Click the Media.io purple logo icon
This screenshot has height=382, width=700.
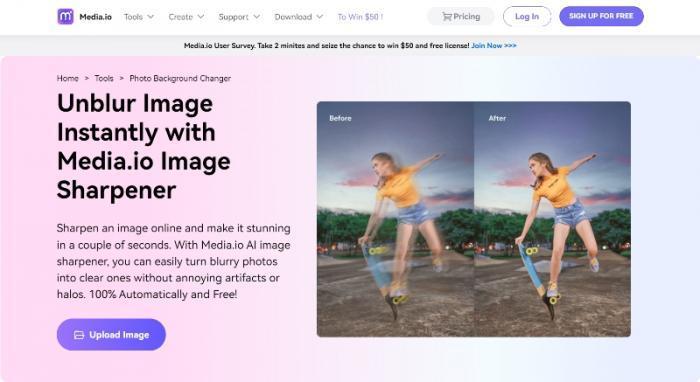click(x=65, y=17)
